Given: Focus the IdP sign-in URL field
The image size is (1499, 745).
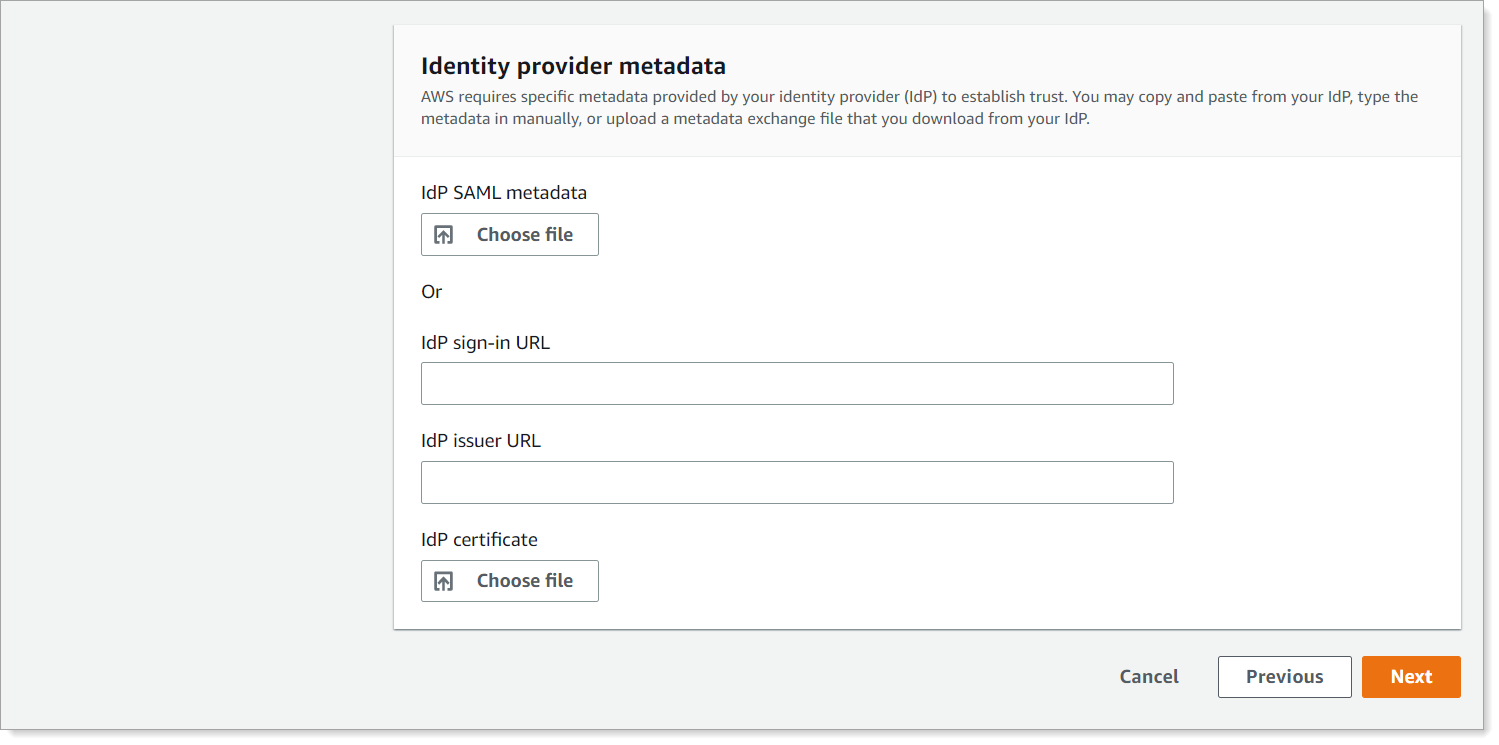Looking at the screenshot, I should [797, 384].
